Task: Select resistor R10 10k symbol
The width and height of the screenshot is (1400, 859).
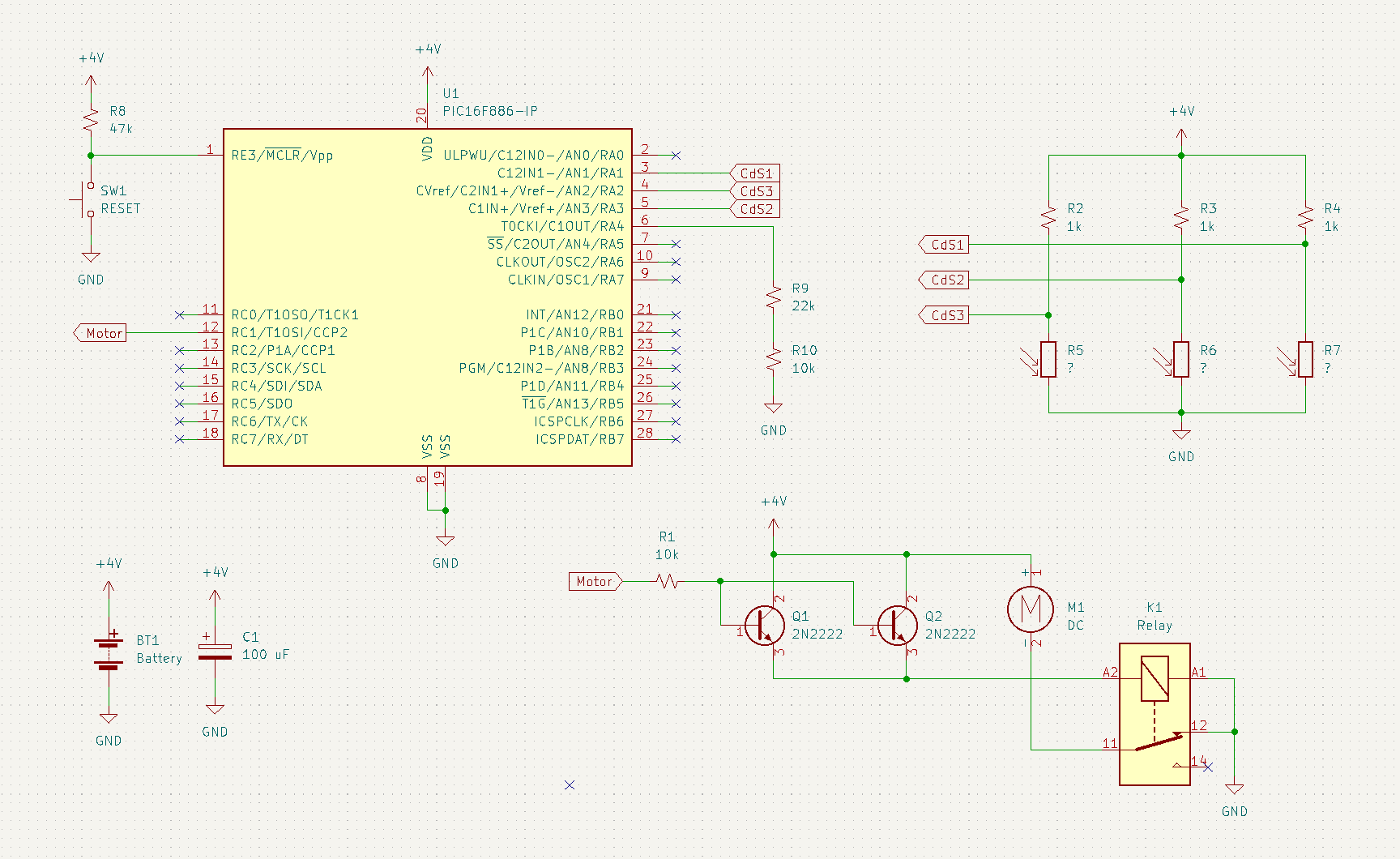Action: [774, 359]
